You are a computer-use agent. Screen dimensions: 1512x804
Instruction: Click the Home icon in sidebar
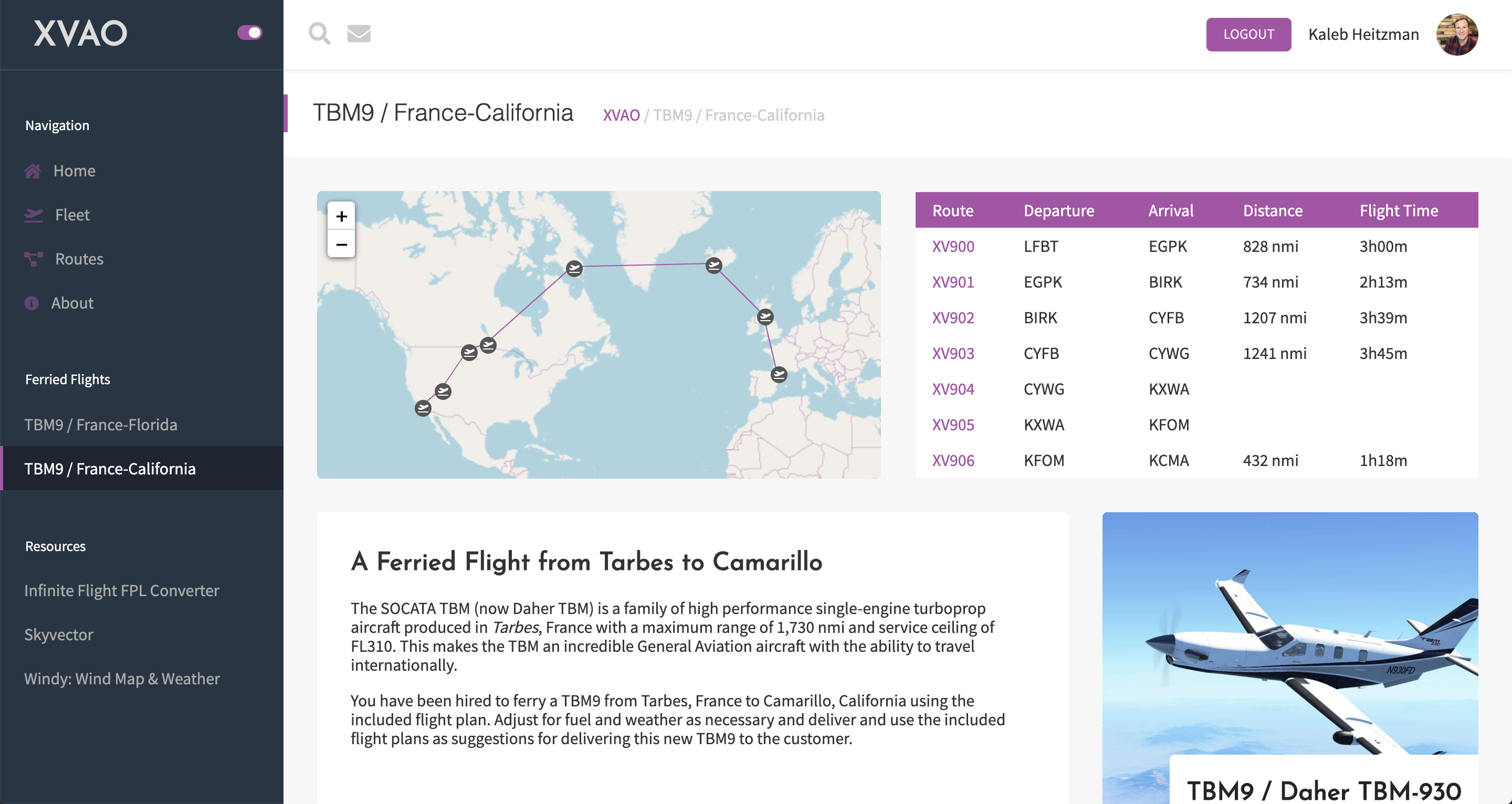pos(32,171)
